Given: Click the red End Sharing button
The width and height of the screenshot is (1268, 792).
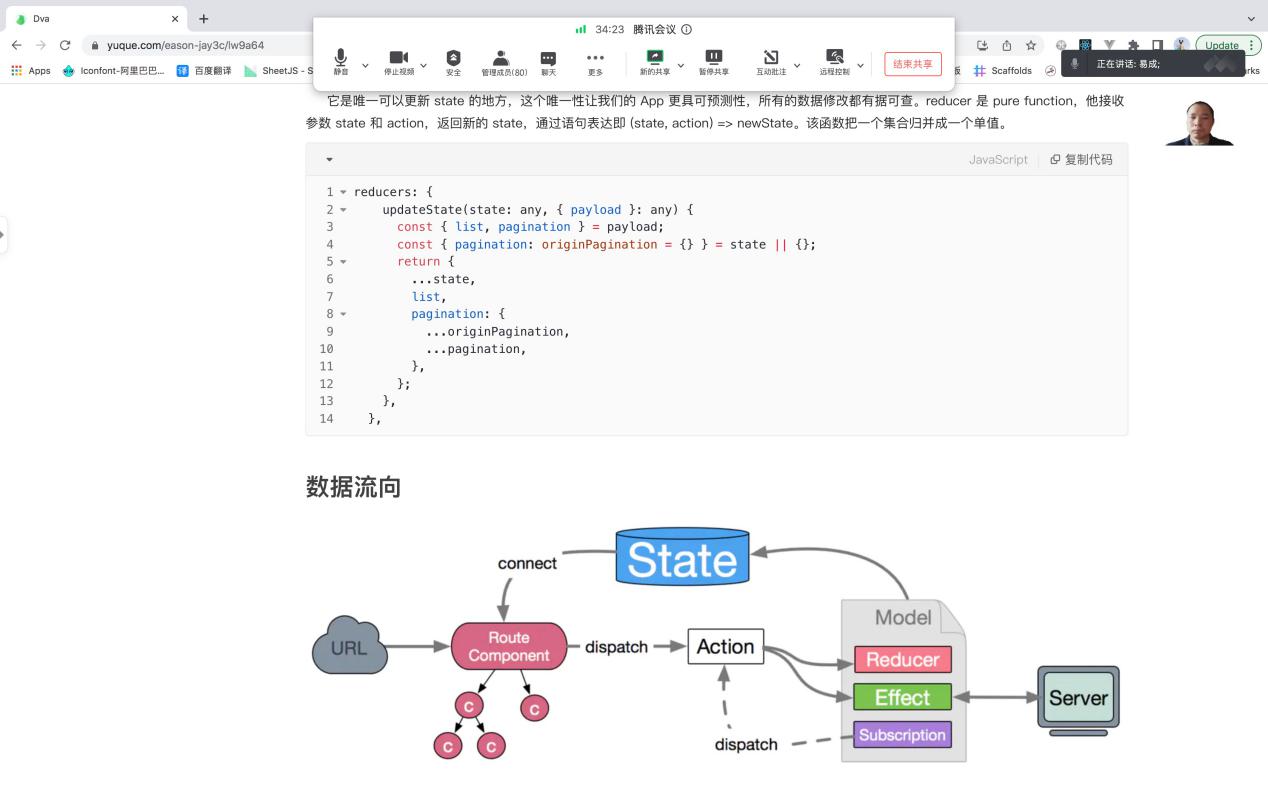Looking at the screenshot, I should point(912,64).
